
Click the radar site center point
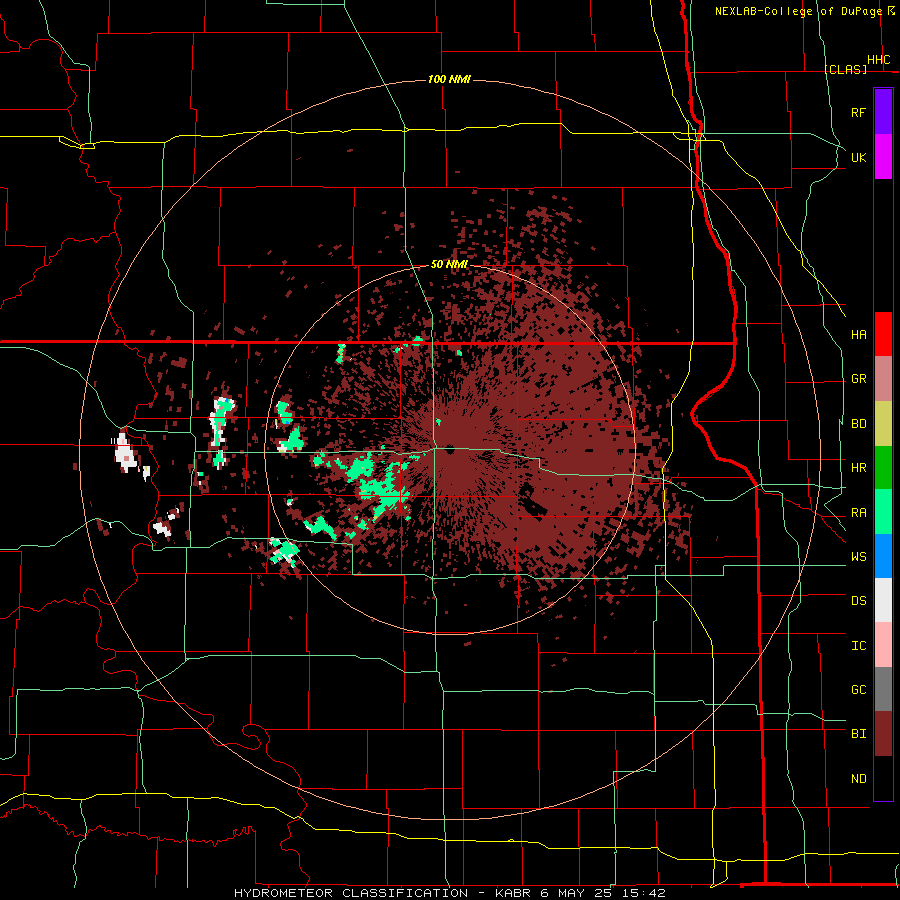coord(449,450)
